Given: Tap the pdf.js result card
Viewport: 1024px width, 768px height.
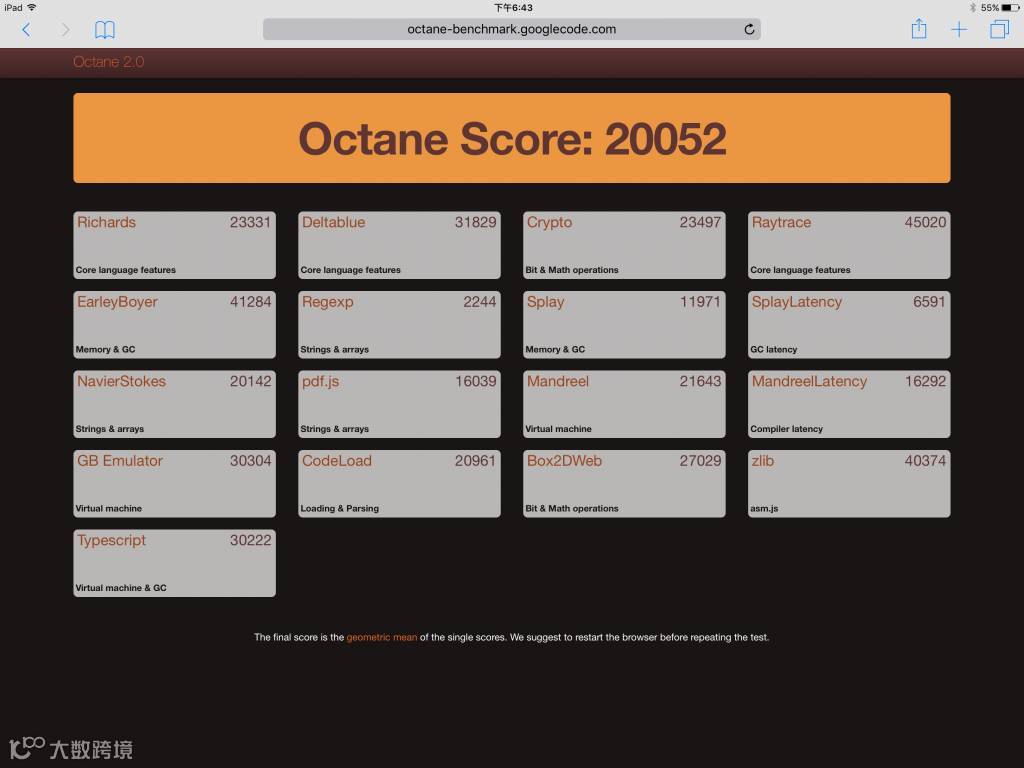Looking at the screenshot, I should coord(399,404).
